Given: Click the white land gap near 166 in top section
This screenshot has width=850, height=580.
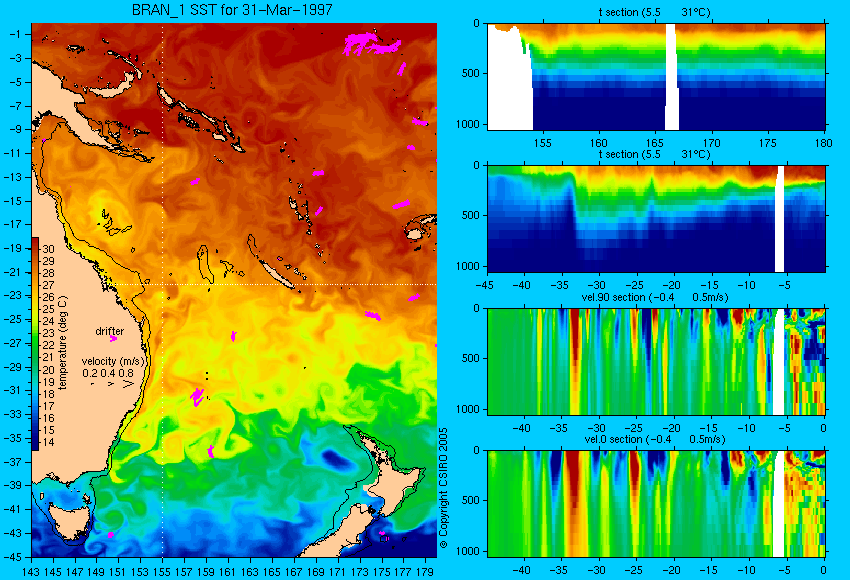Looking at the screenshot, I should click(672, 76).
